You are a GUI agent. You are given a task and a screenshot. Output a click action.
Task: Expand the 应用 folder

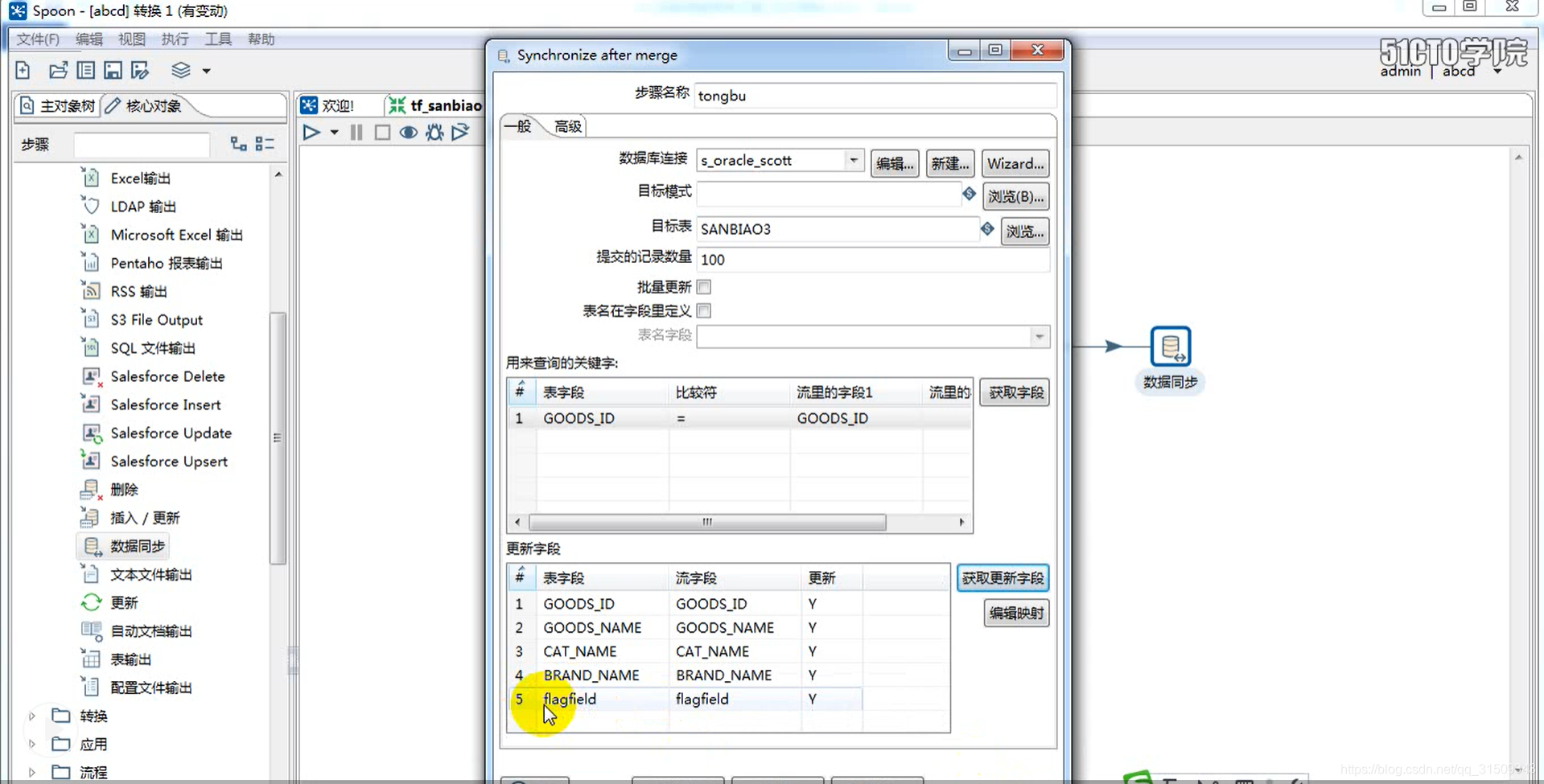(31, 744)
